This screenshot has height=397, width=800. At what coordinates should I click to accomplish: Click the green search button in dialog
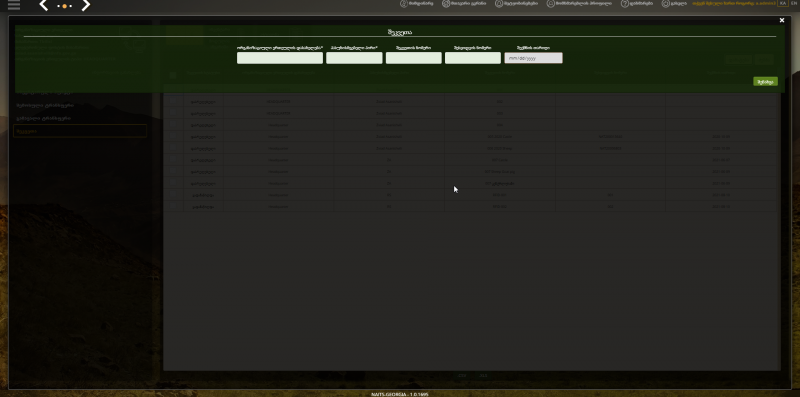click(765, 82)
